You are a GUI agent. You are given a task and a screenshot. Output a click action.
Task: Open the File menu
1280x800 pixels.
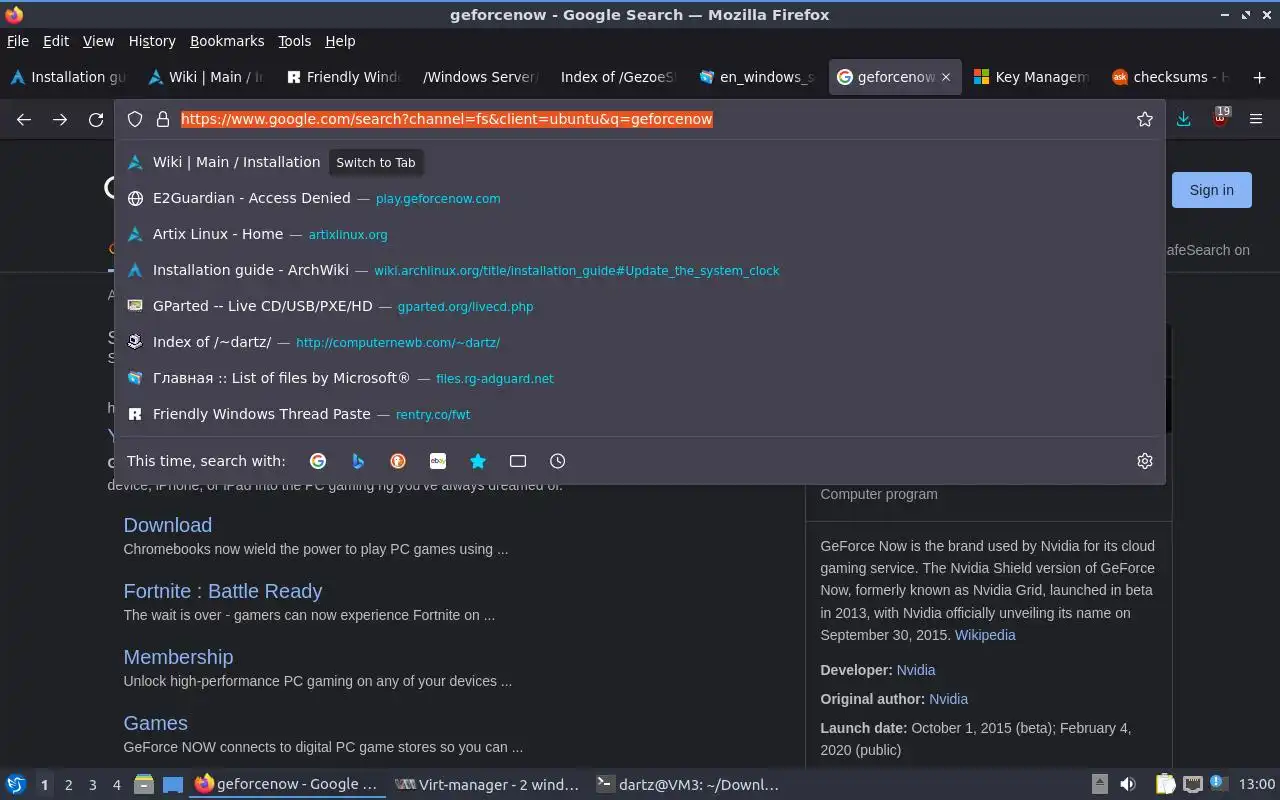click(x=18, y=41)
